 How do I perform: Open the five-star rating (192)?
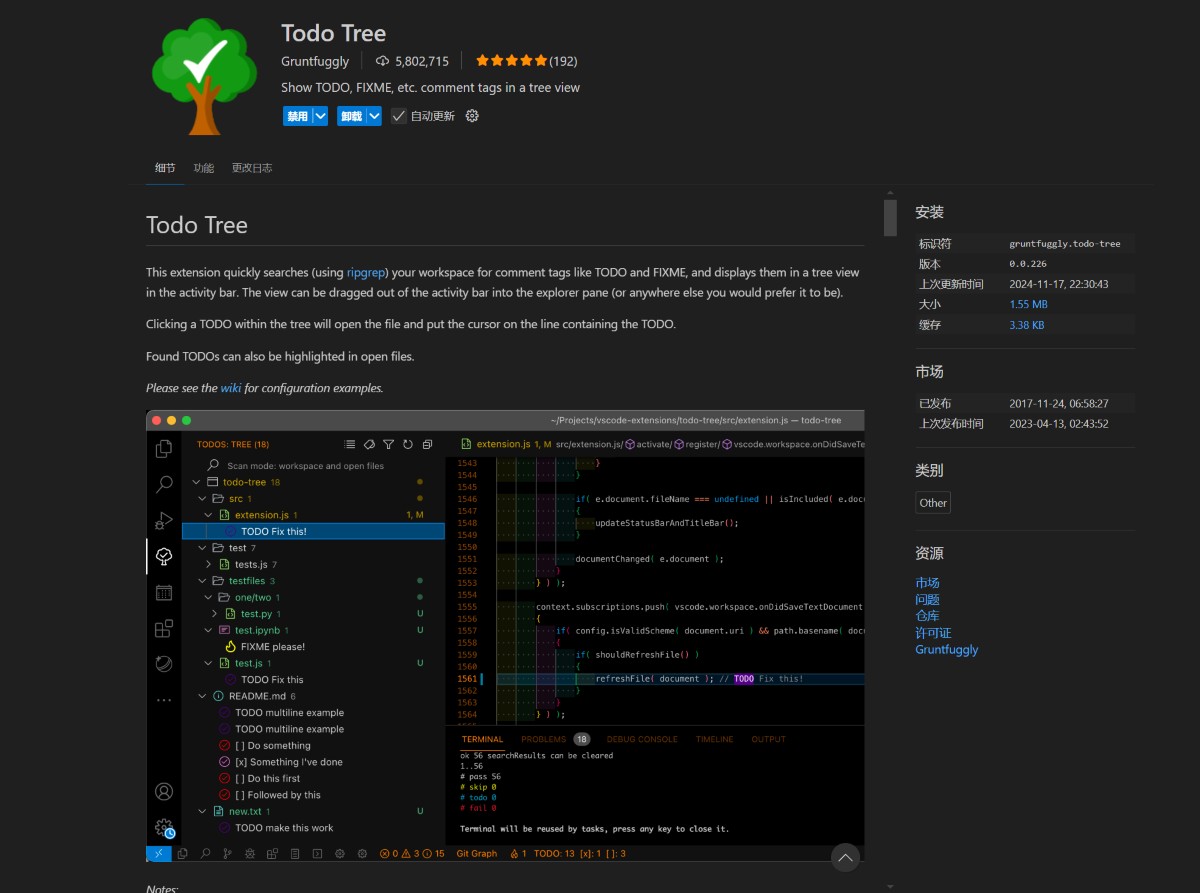526,61
